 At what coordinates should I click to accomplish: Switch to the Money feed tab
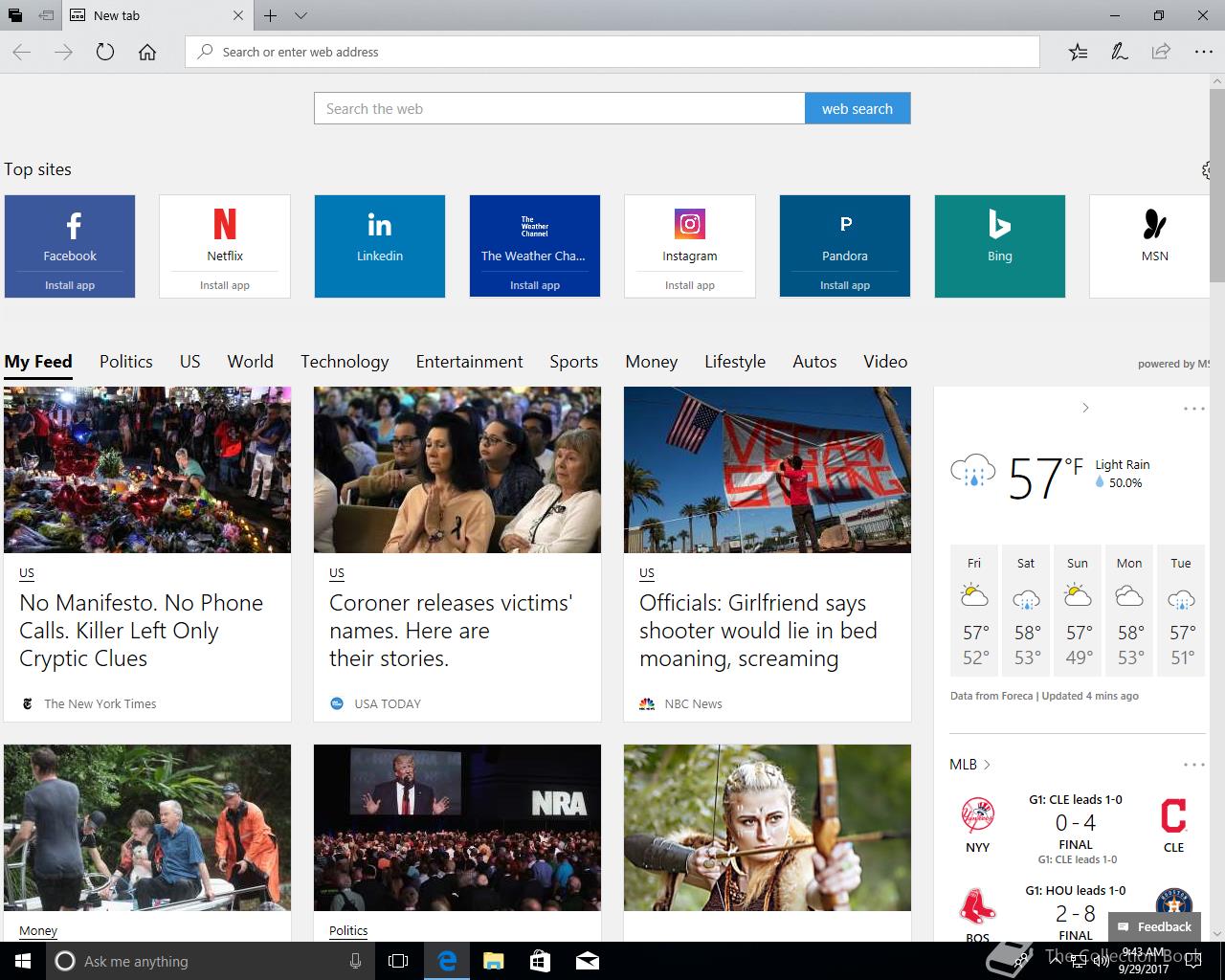tap(652, 362)
